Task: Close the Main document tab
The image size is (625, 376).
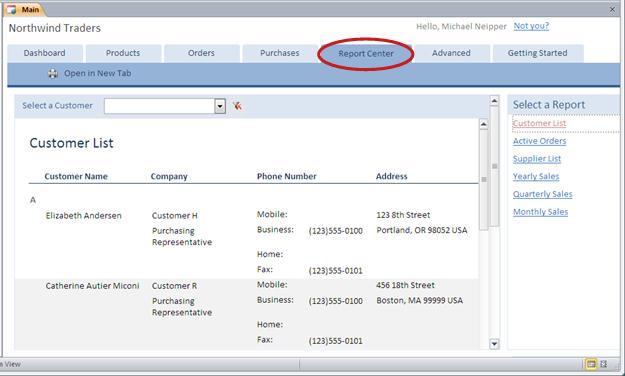Action: pos(612,9)
